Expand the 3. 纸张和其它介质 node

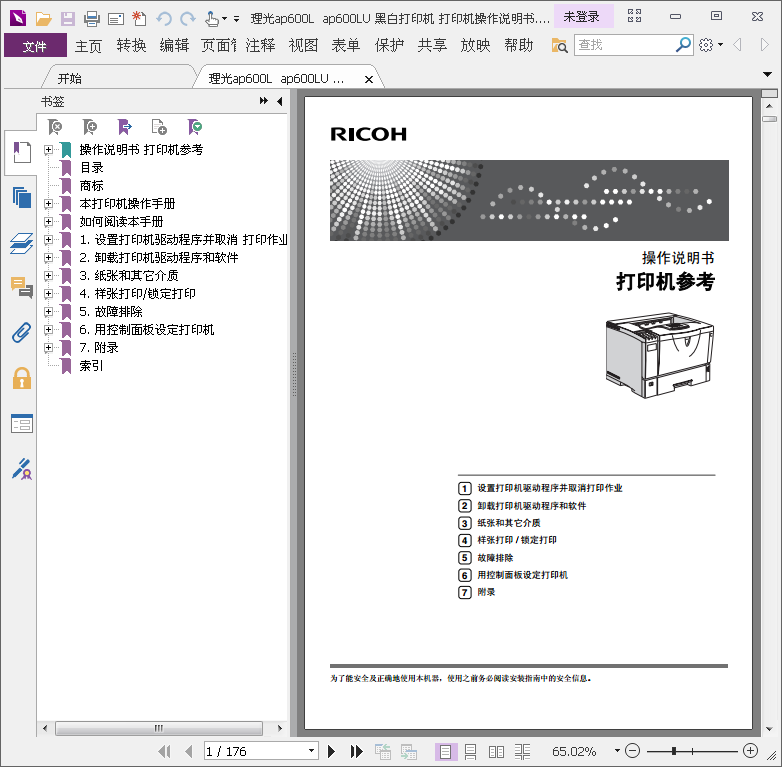tap(48, 275)
